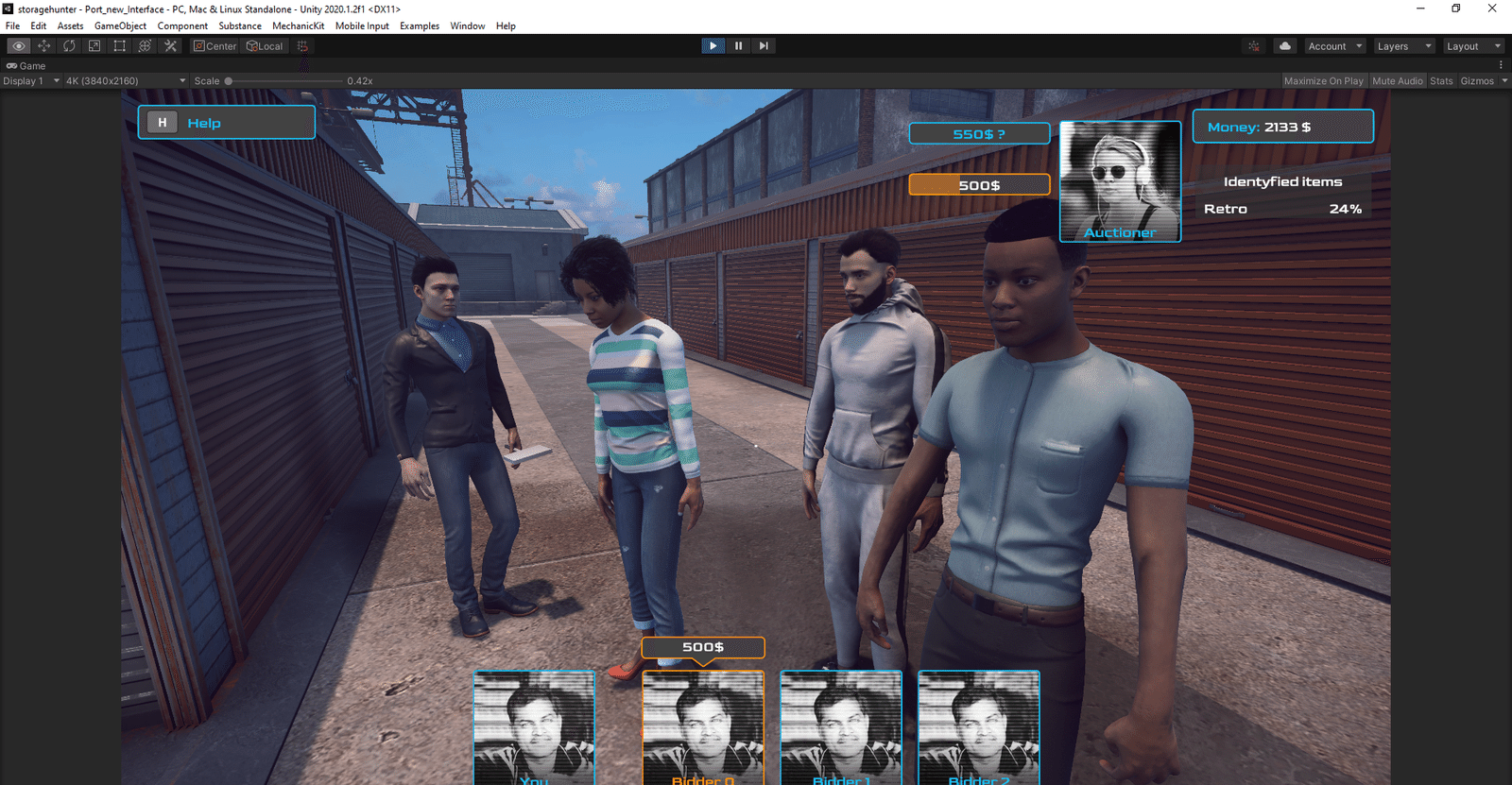Select the Transform tool

145,45
